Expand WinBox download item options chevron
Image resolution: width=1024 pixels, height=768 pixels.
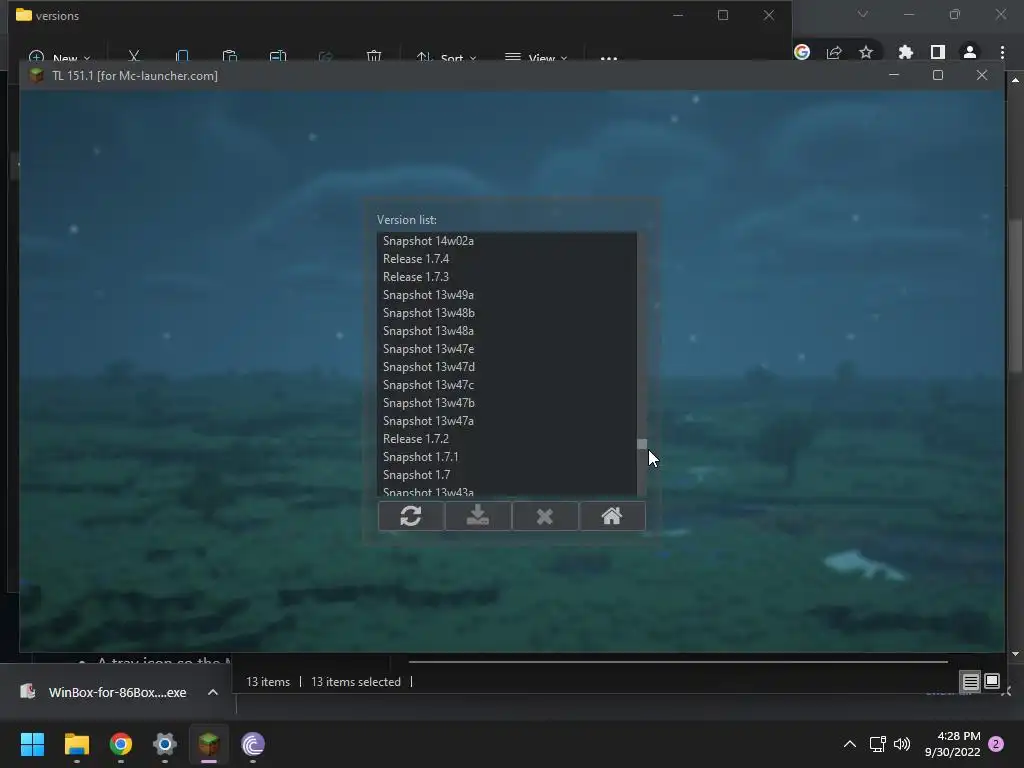point(213,692)
